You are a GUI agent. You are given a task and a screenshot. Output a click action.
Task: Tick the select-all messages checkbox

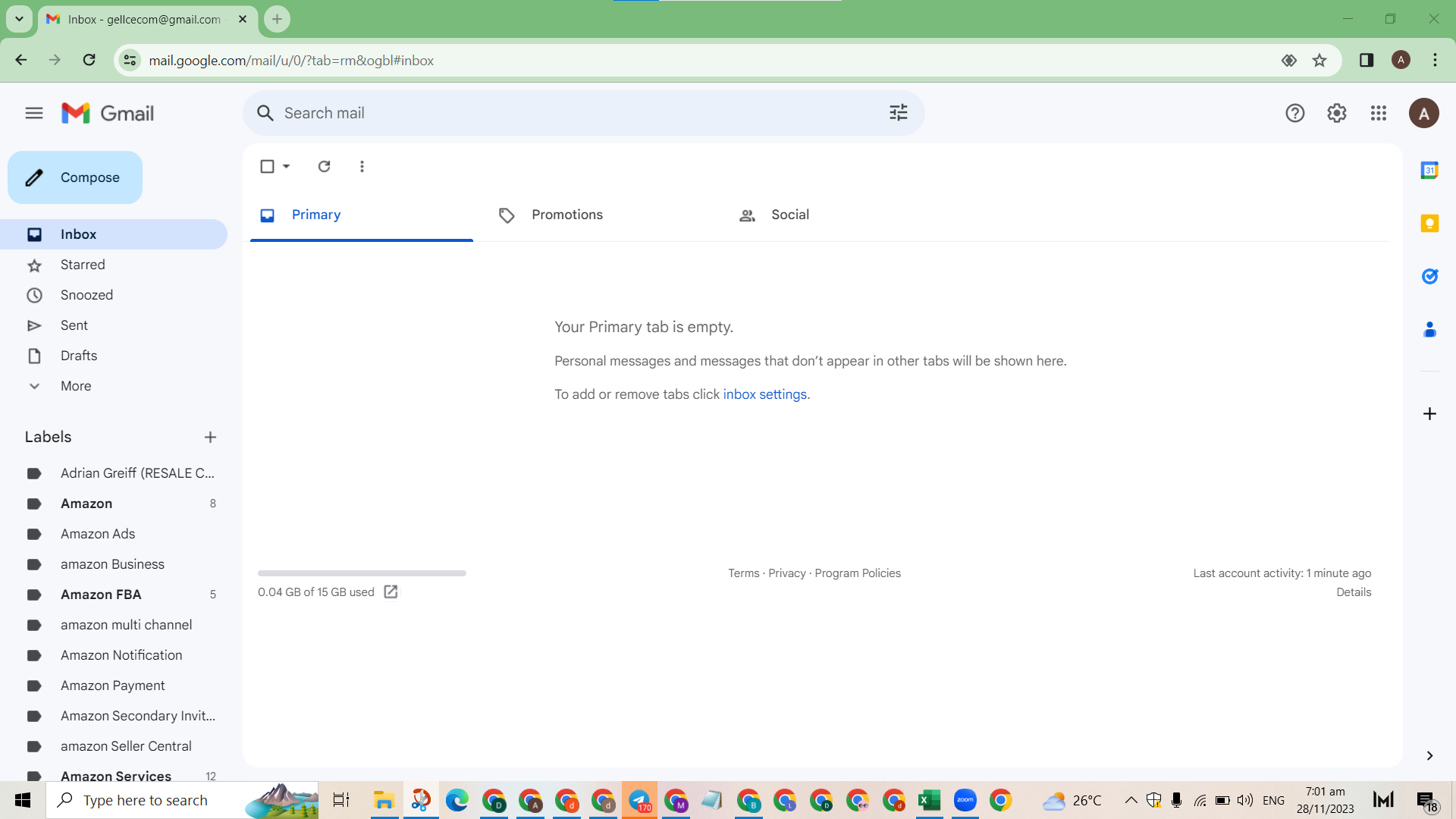[267, 166]
